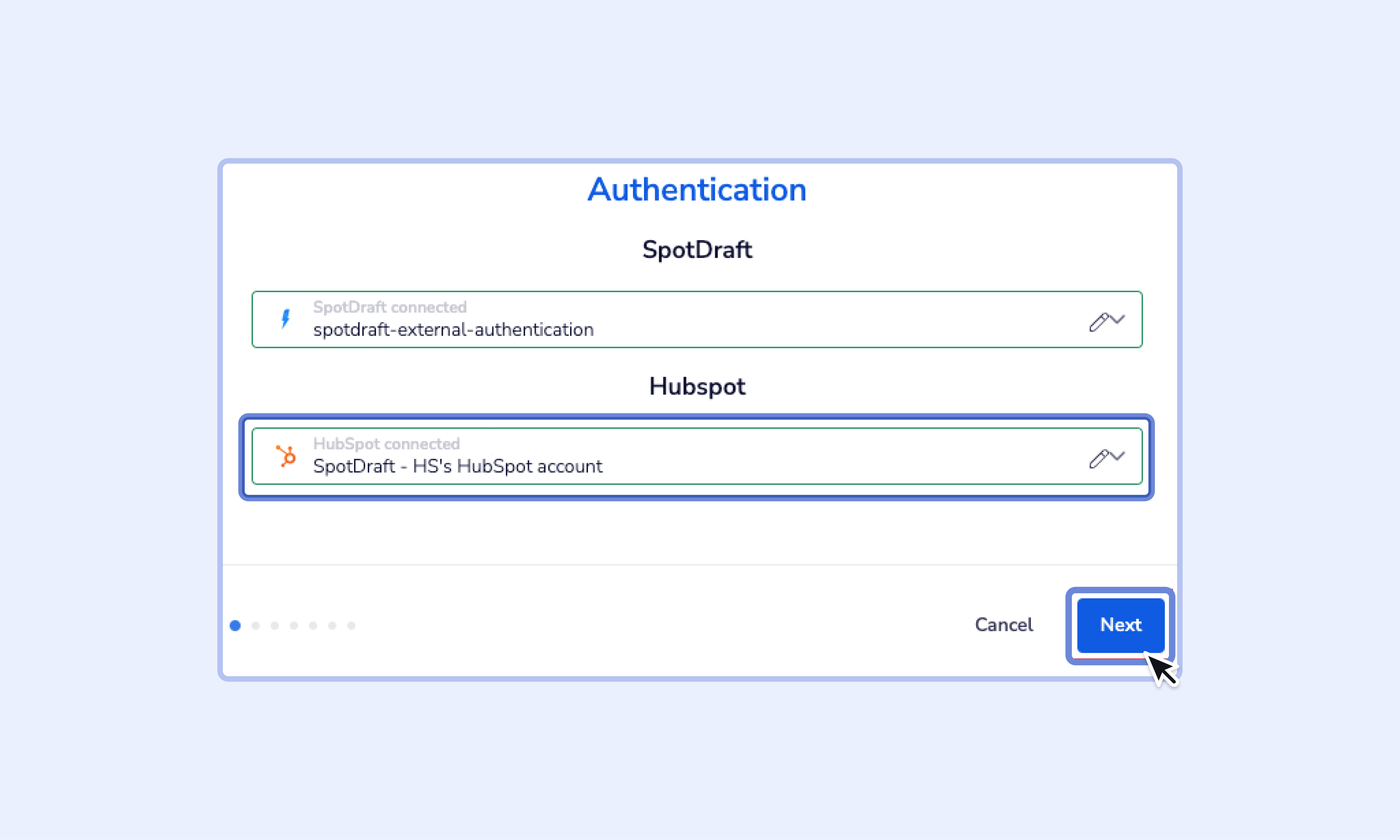
Task: Select the first blue step indicator dot
Action: (x=235, y=625)
